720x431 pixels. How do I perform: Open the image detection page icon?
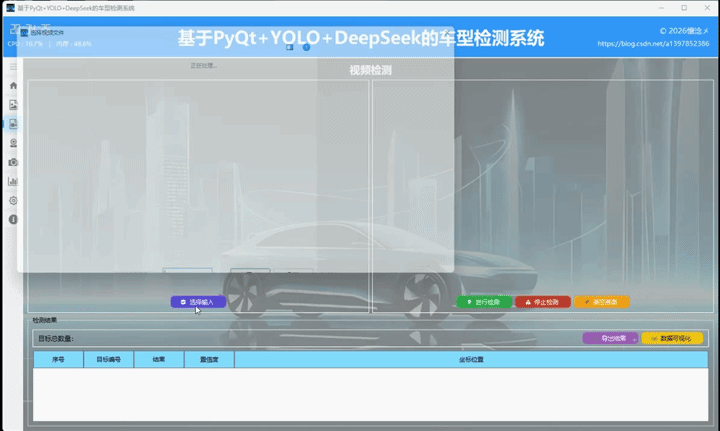click(13, 105)
